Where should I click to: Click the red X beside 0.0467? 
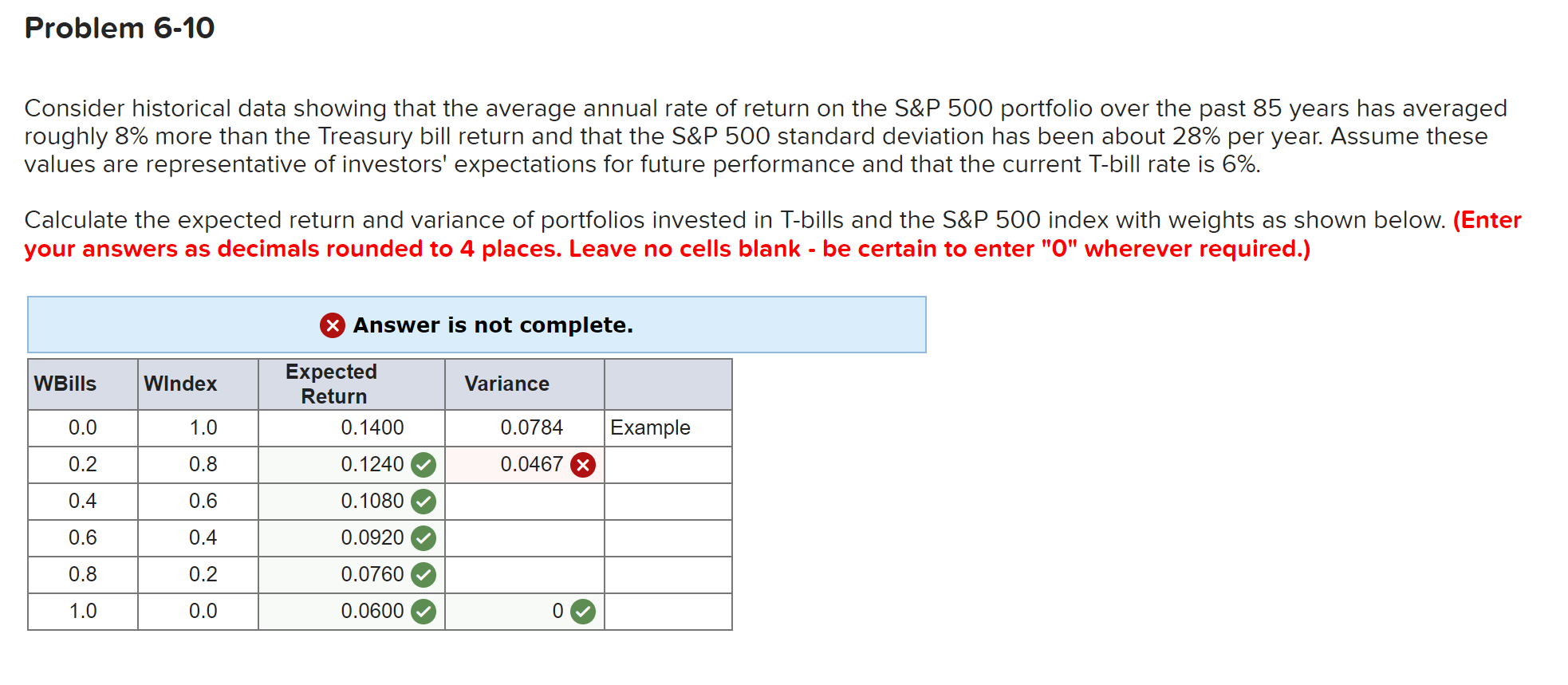(581, 465)
